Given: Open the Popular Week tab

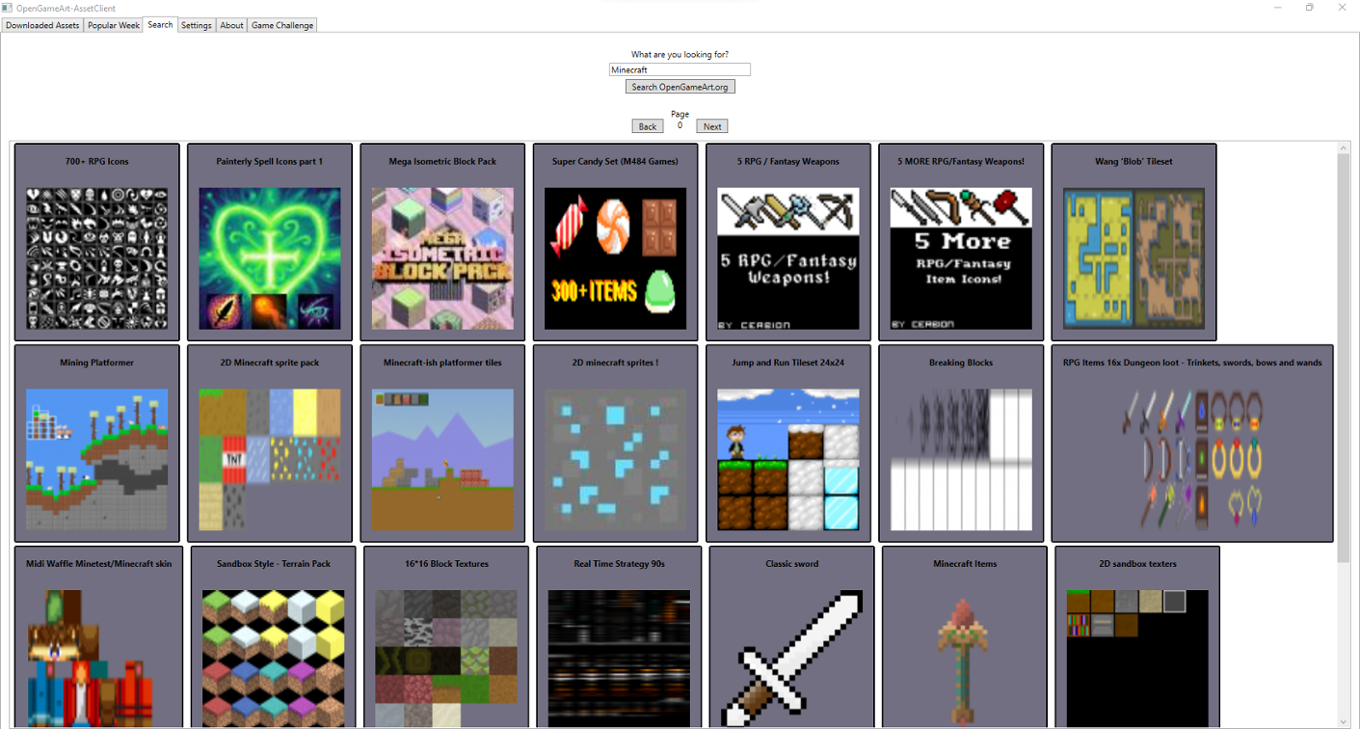Looking at the screenshot, I should tap(113, 25).
